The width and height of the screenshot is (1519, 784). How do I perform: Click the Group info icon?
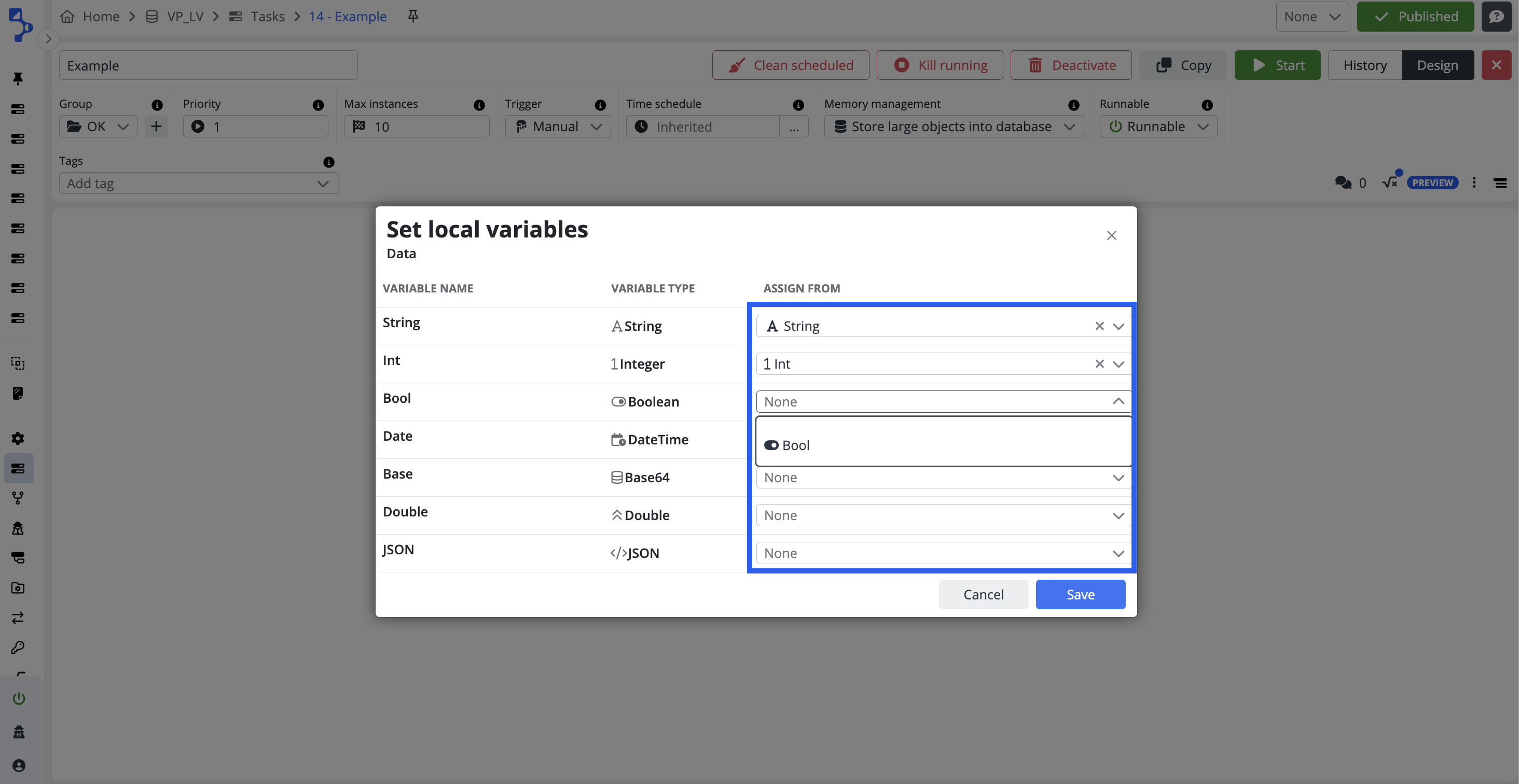[157, 104]
